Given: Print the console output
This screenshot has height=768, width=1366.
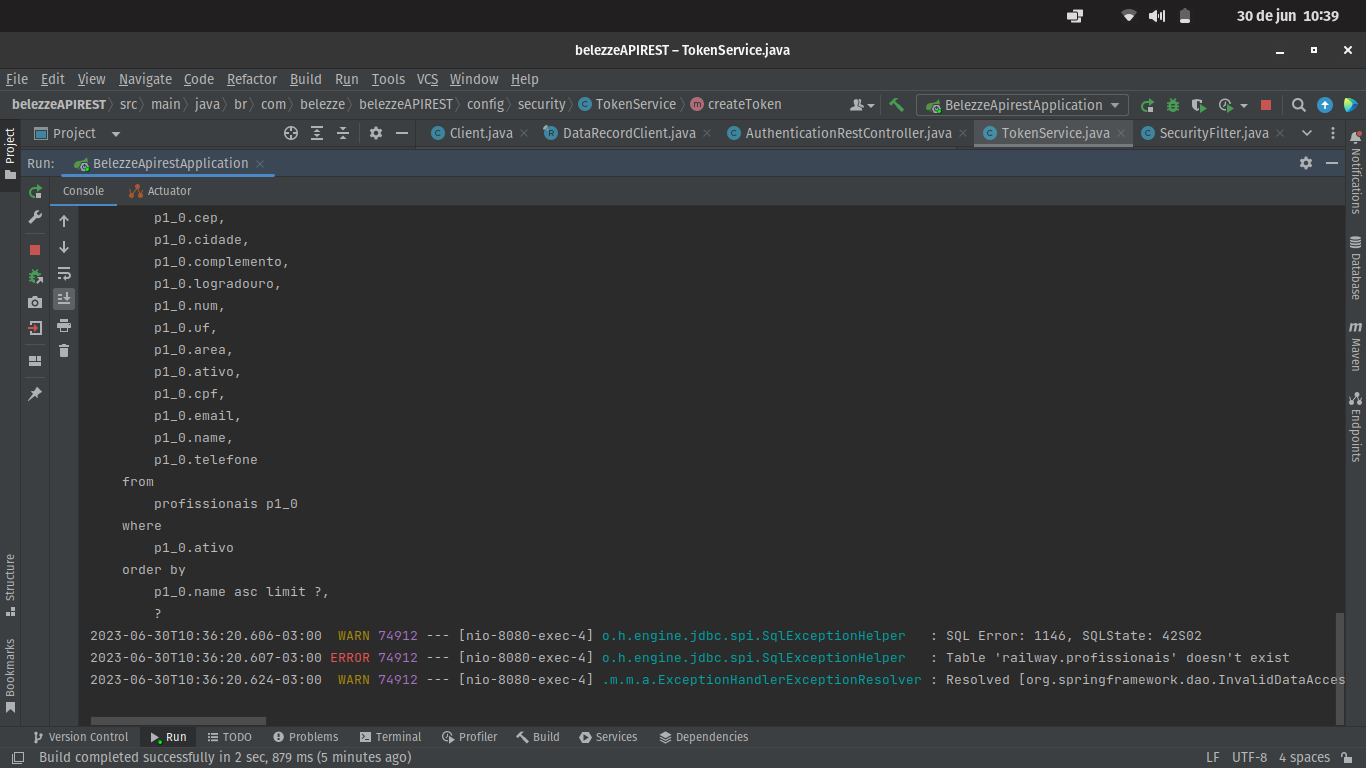Looking at the screenshot, I should point(64,325).
